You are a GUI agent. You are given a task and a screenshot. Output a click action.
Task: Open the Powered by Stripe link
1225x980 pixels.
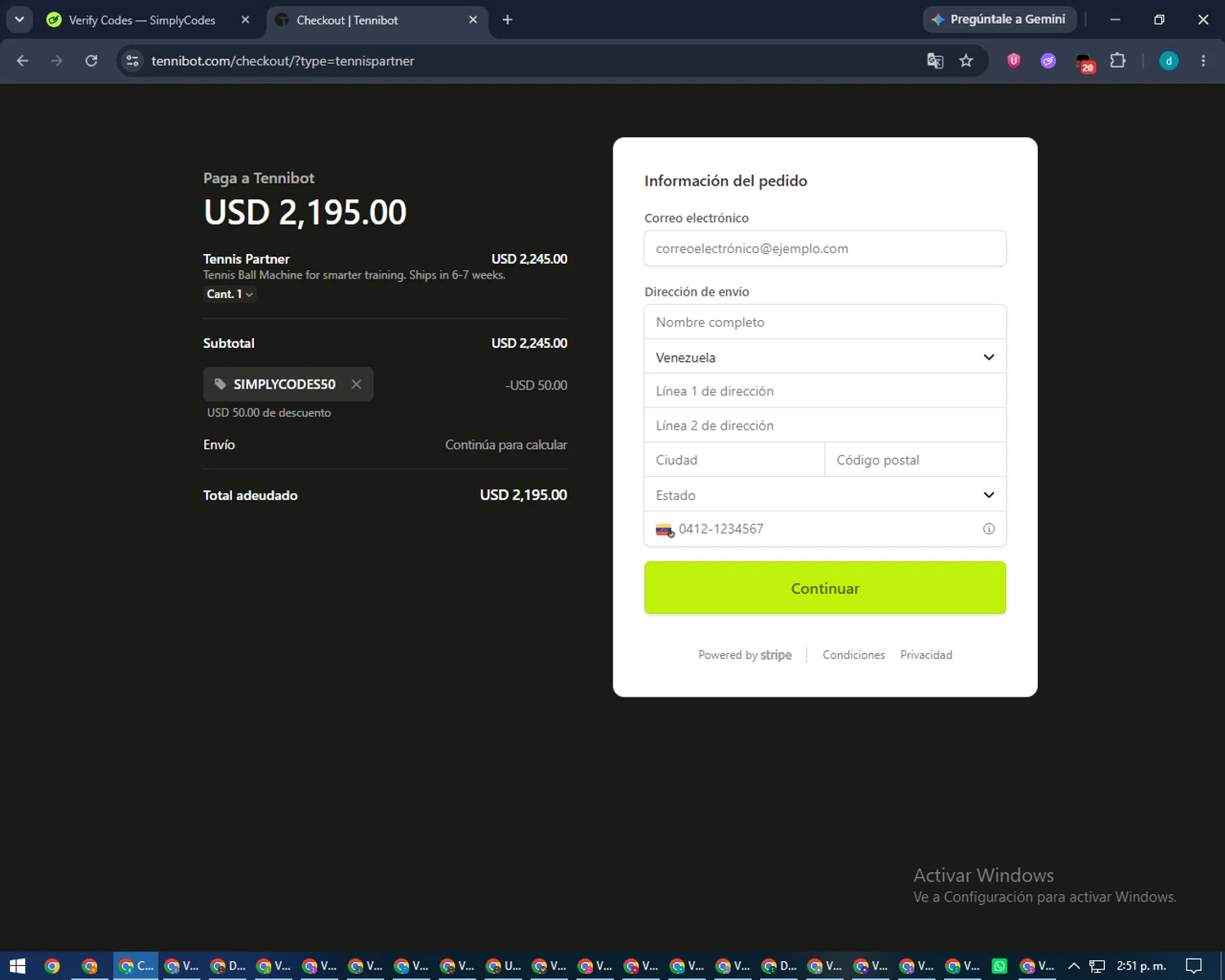click(745, 655)
